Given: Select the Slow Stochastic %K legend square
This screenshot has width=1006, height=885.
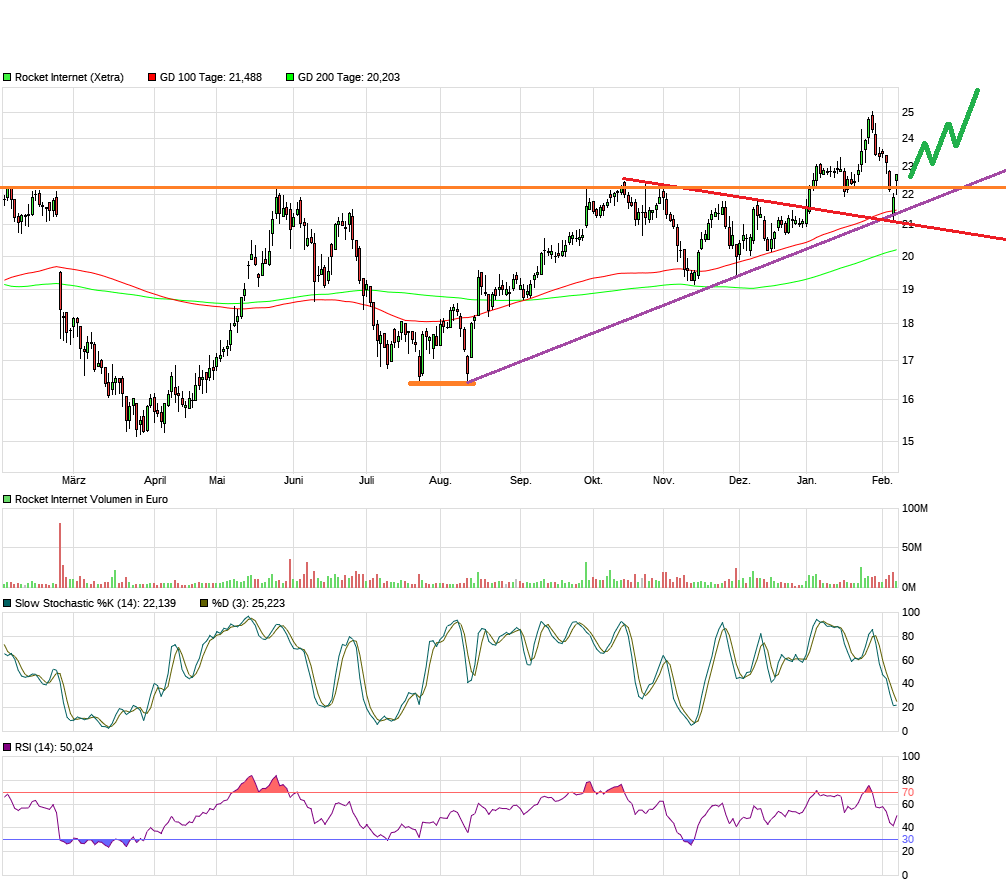Looking at the screenshot, I should coord(6,603).
